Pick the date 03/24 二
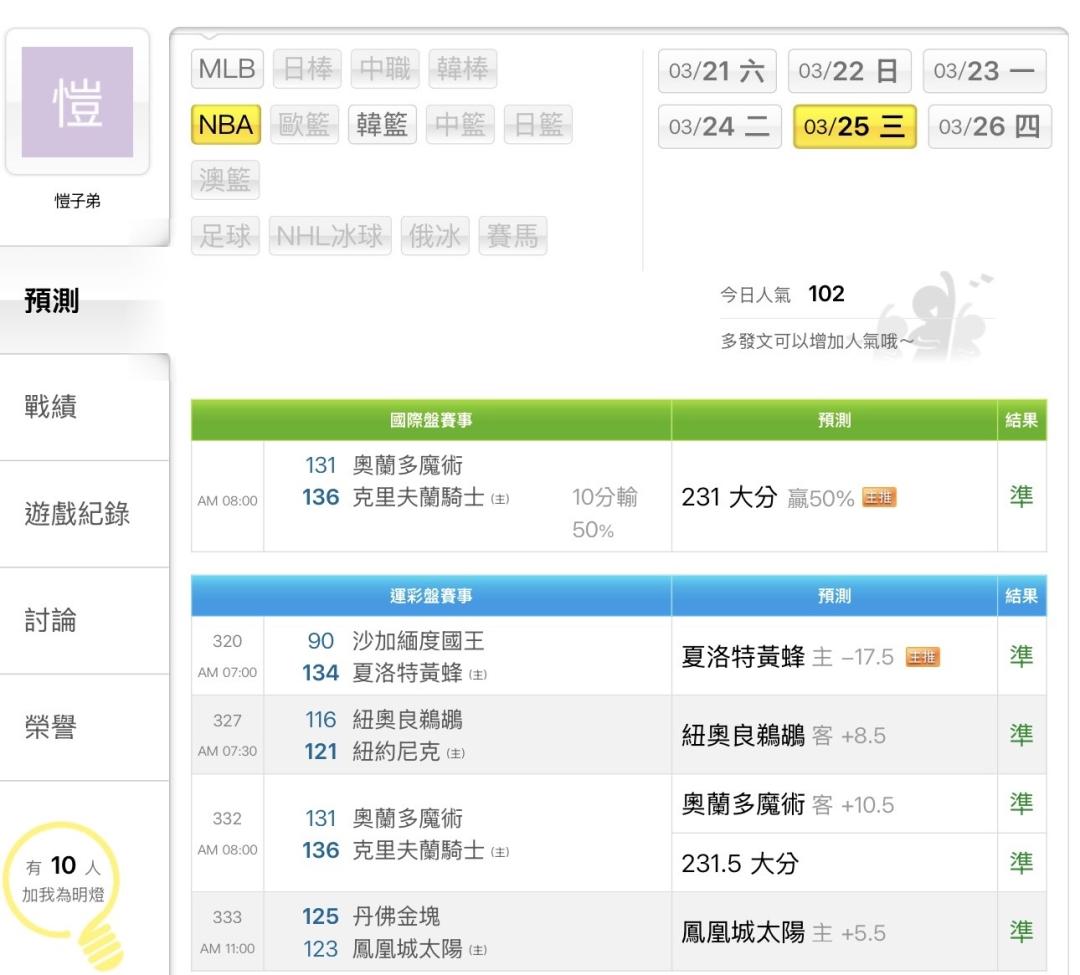 (x=720, y=127)
